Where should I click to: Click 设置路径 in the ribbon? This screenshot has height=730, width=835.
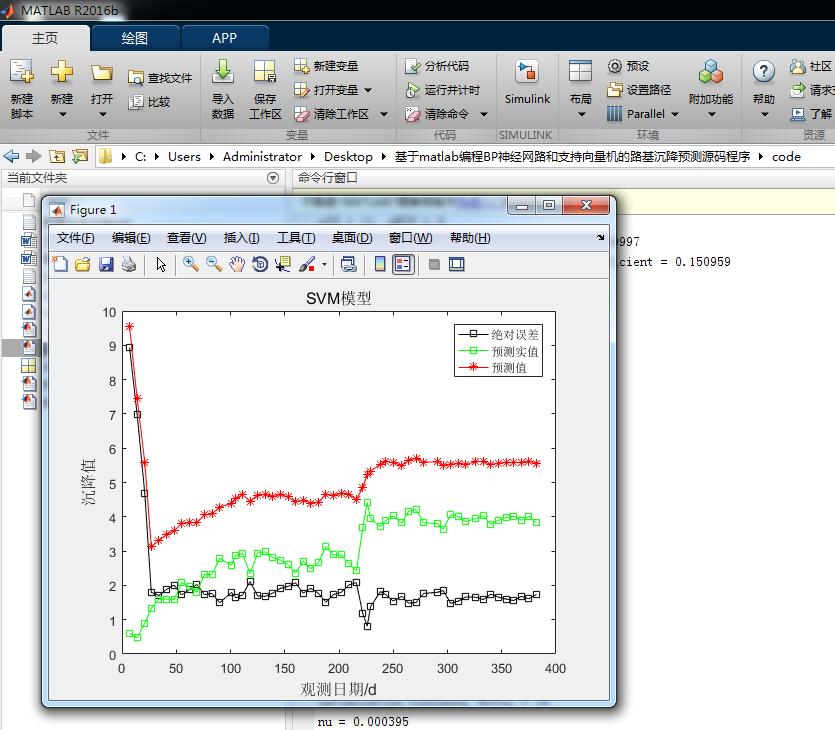click(639, 90)
